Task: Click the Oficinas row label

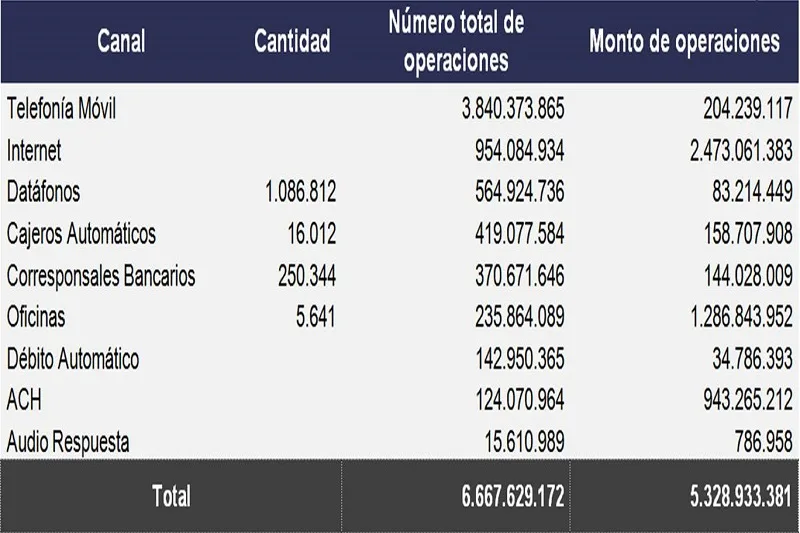Action: pyautogui.click(x=36, y=317)
